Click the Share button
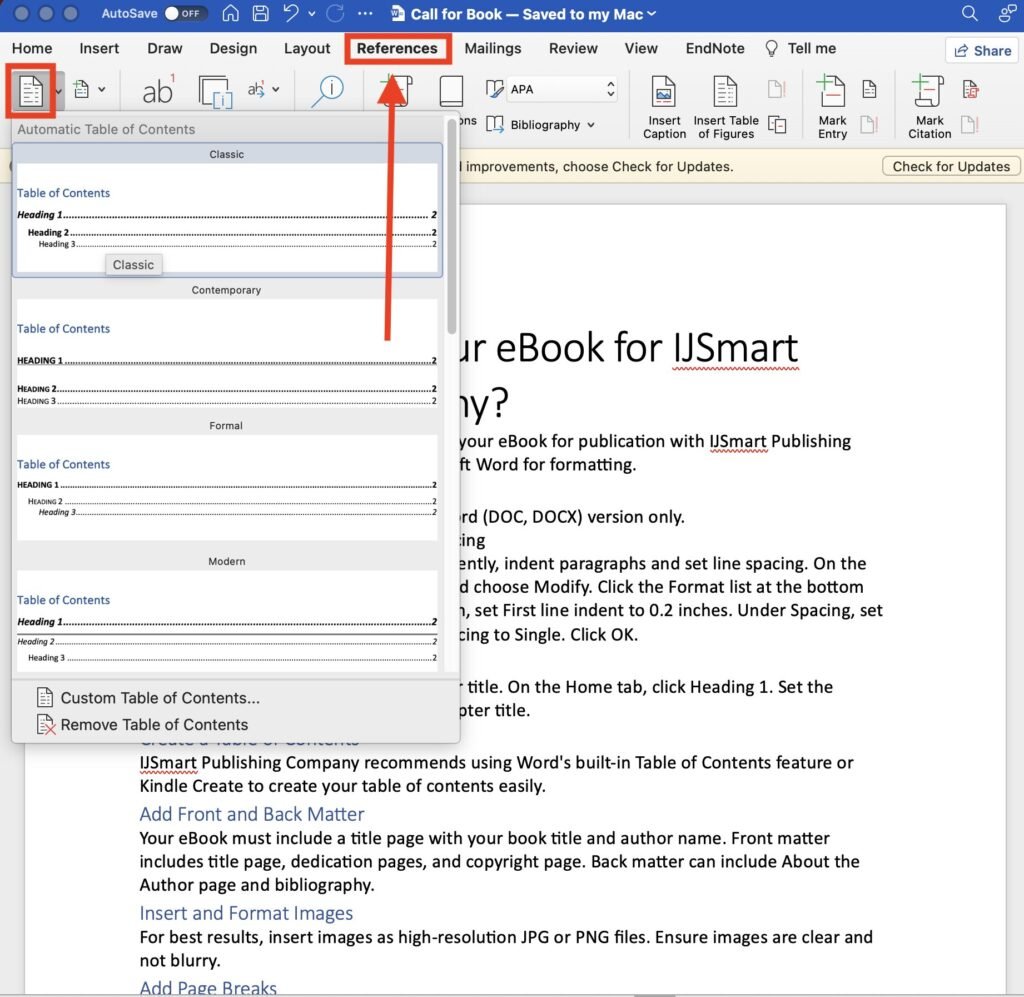This screenshot has height=997, width=1024. click(x=982, y=50)
